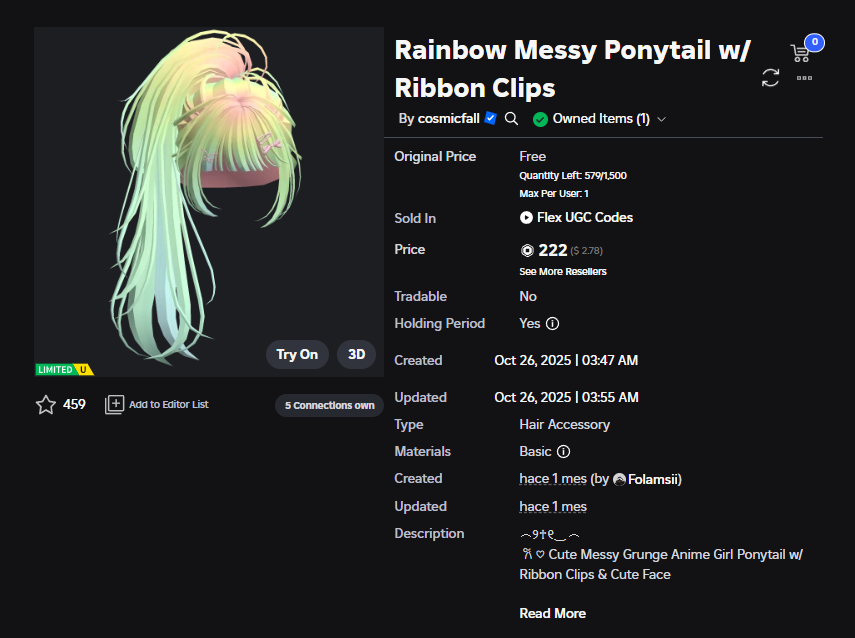This screenshot has width=855, height=638.
Task: Click the cart count badge showing 0
Action: [x=815, y=42]
